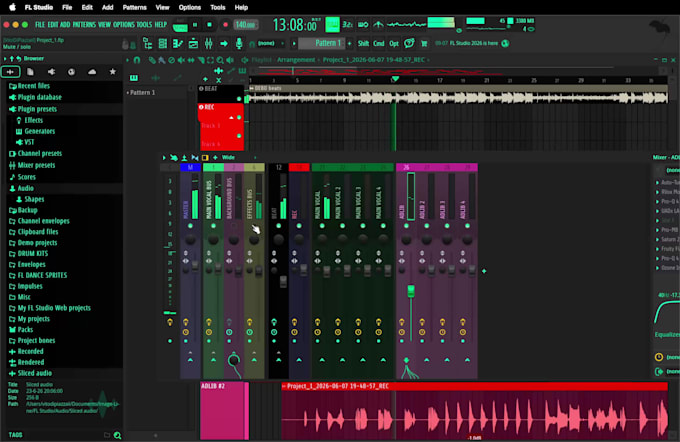This screenshot has width=680, height=442.
Task: Click the BEAT mixer track volume fader
Action: (283, 282)
